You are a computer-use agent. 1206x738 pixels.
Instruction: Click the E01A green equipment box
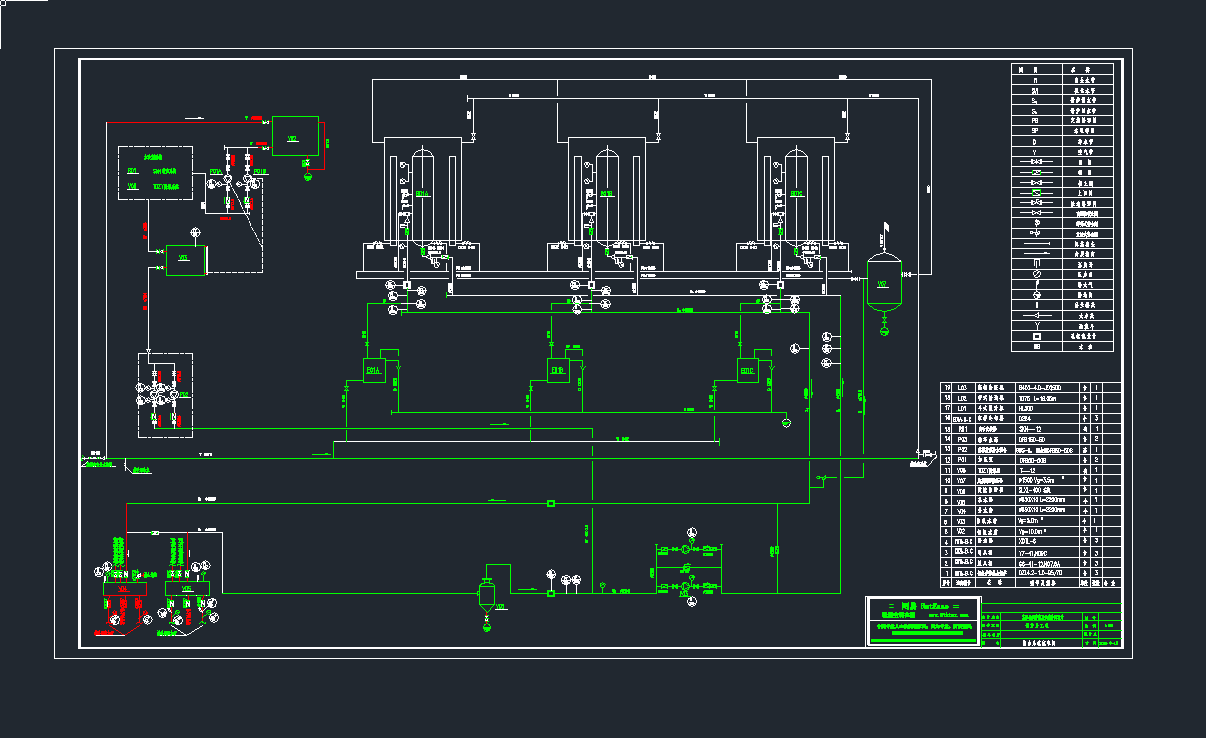click(x=374, y=371)
